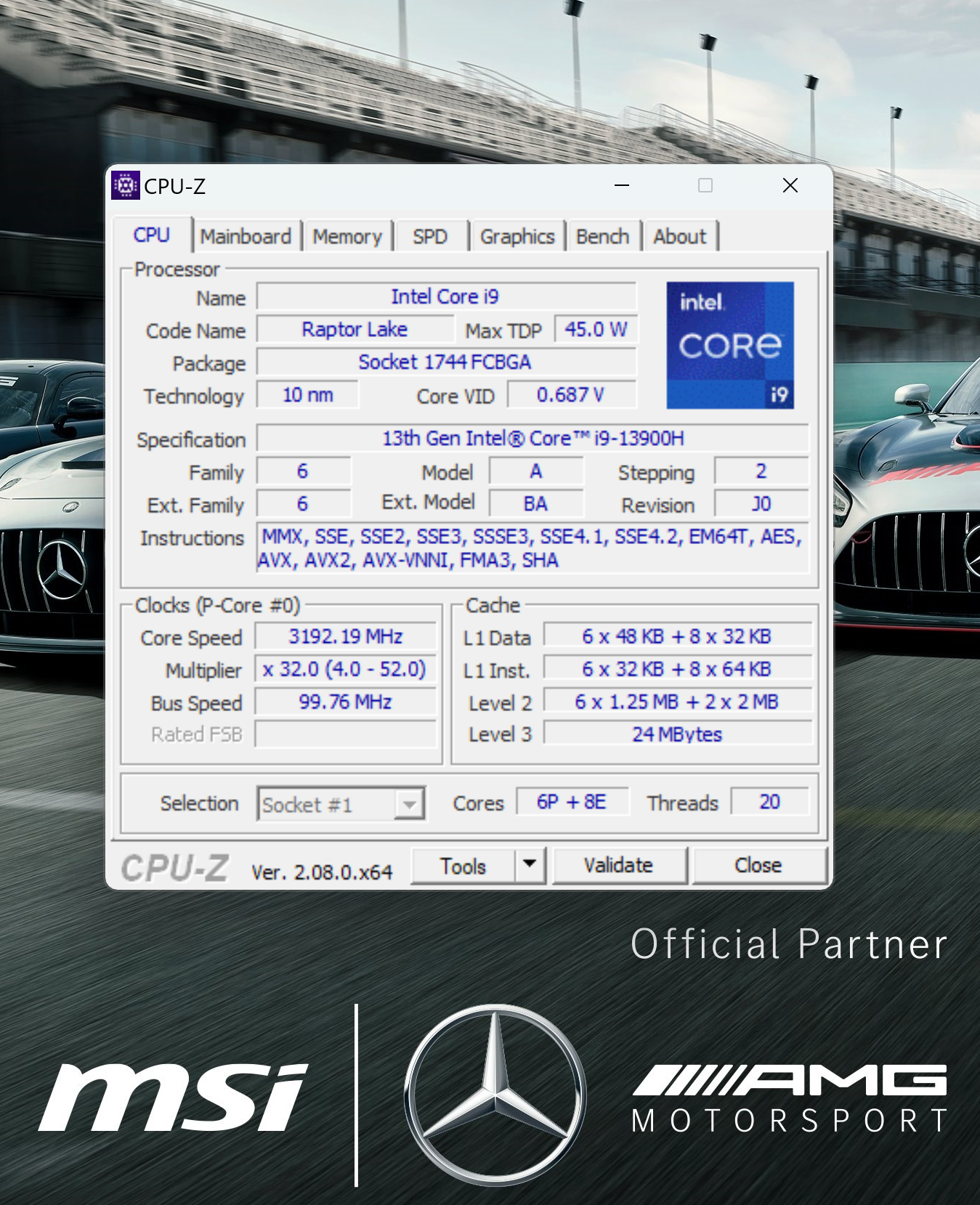Click the instructions list starting with MMX
This screenshot has width=980, height=1205.
click(532, 548)
